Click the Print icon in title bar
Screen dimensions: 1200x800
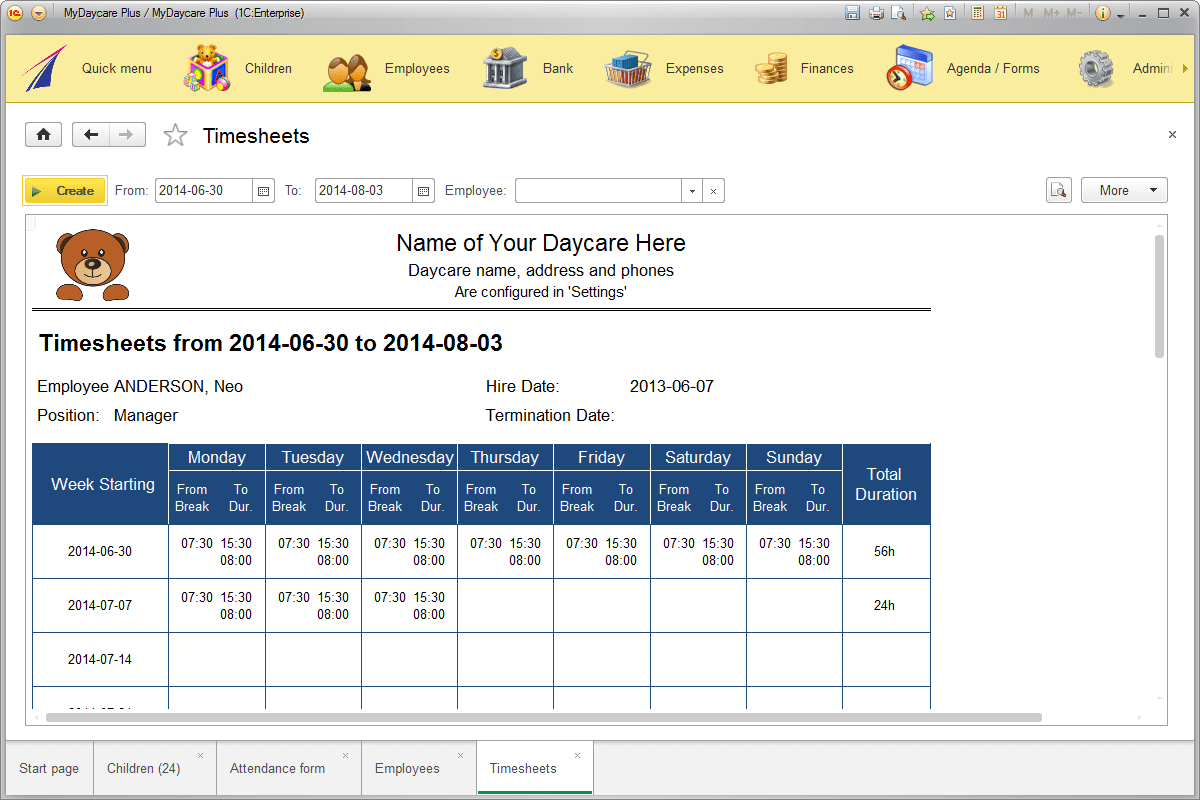point(876,13)
